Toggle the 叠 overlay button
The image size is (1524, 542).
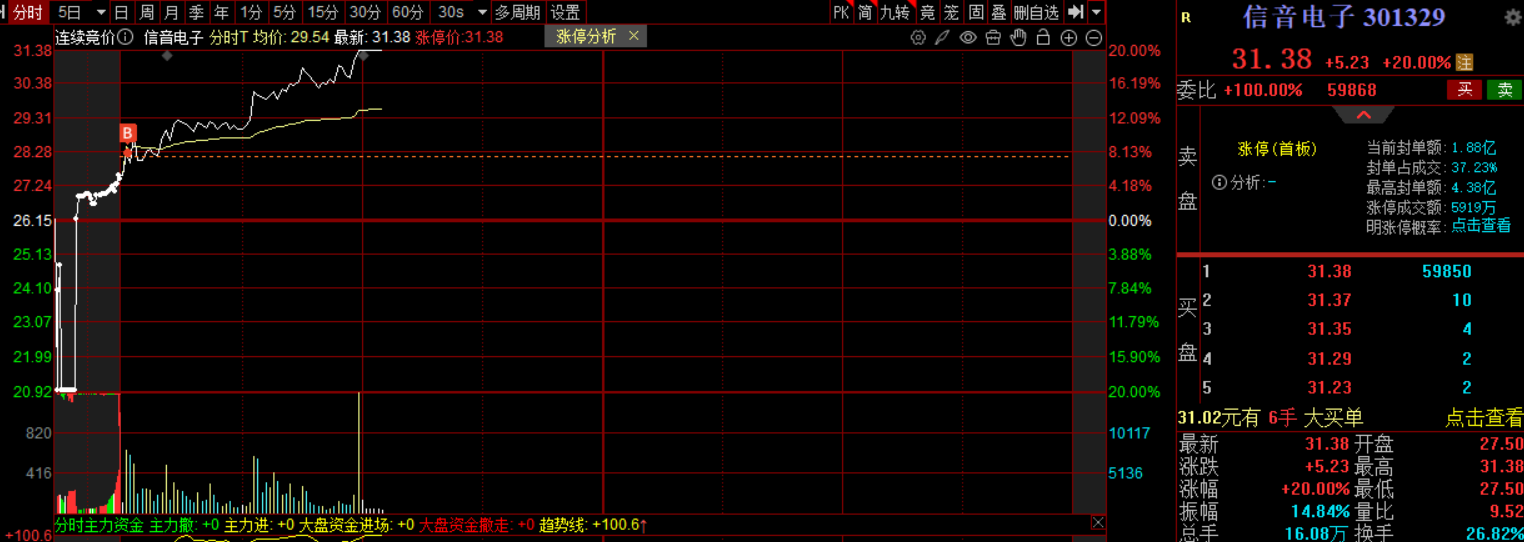pos(999,12)
